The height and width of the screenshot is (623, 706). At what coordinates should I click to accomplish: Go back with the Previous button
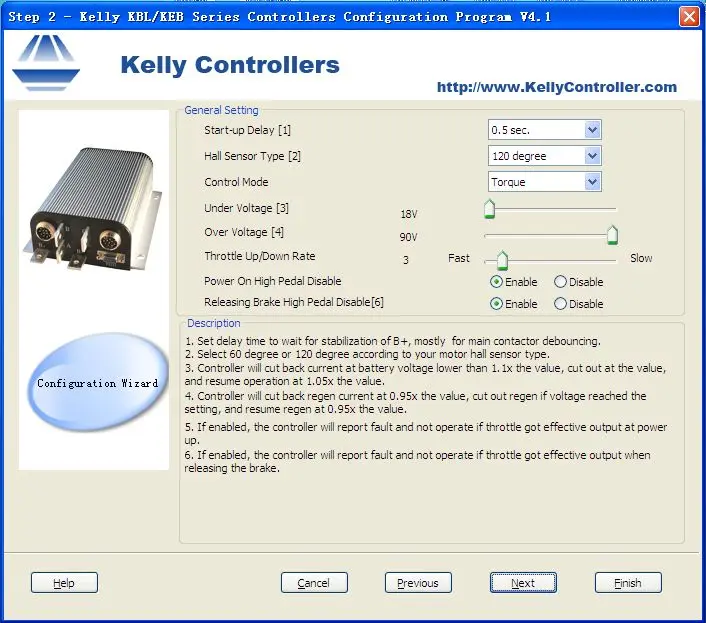click(x=418, y=583)
